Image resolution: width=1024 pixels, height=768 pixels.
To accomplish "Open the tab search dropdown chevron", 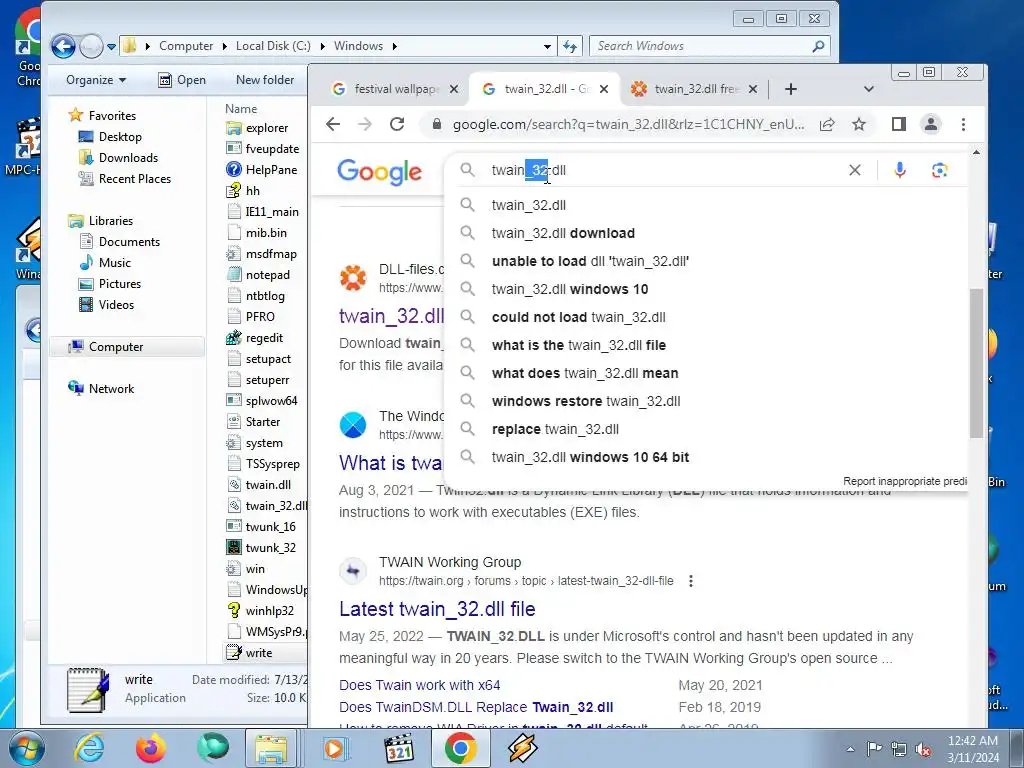I will tap(869, 89).
